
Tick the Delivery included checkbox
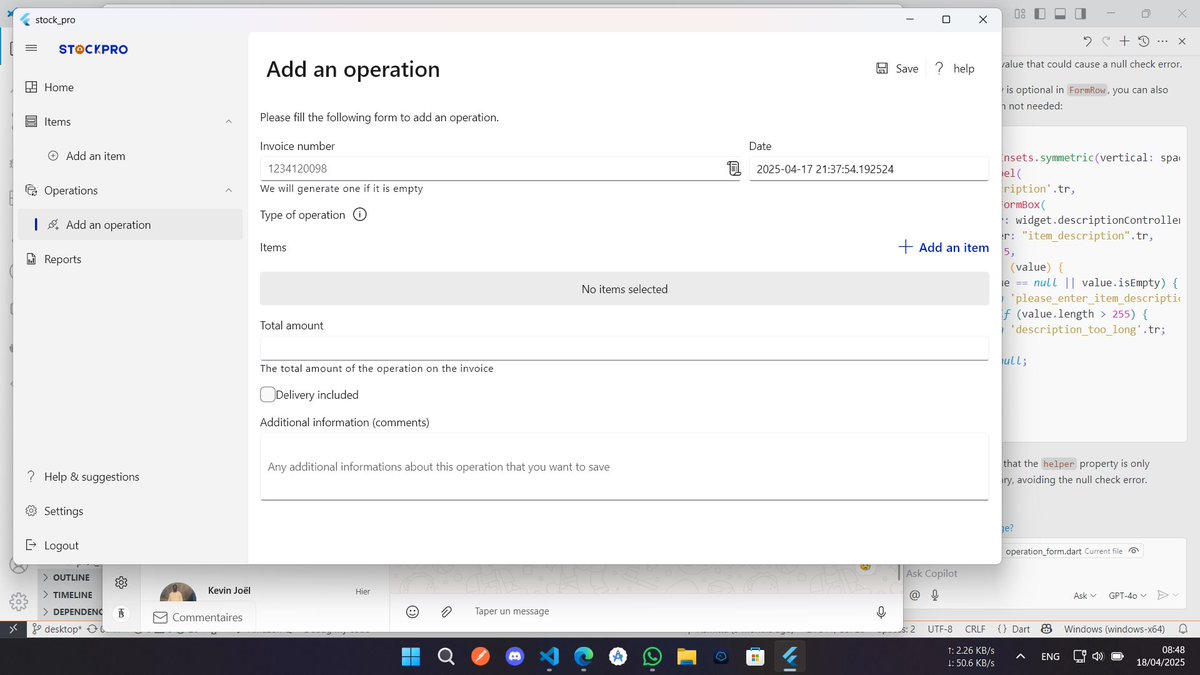coord(268,395)
